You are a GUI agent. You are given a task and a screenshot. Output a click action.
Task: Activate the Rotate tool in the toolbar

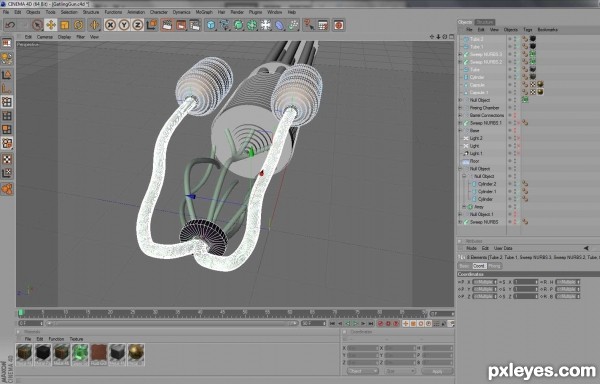(78, 25)
